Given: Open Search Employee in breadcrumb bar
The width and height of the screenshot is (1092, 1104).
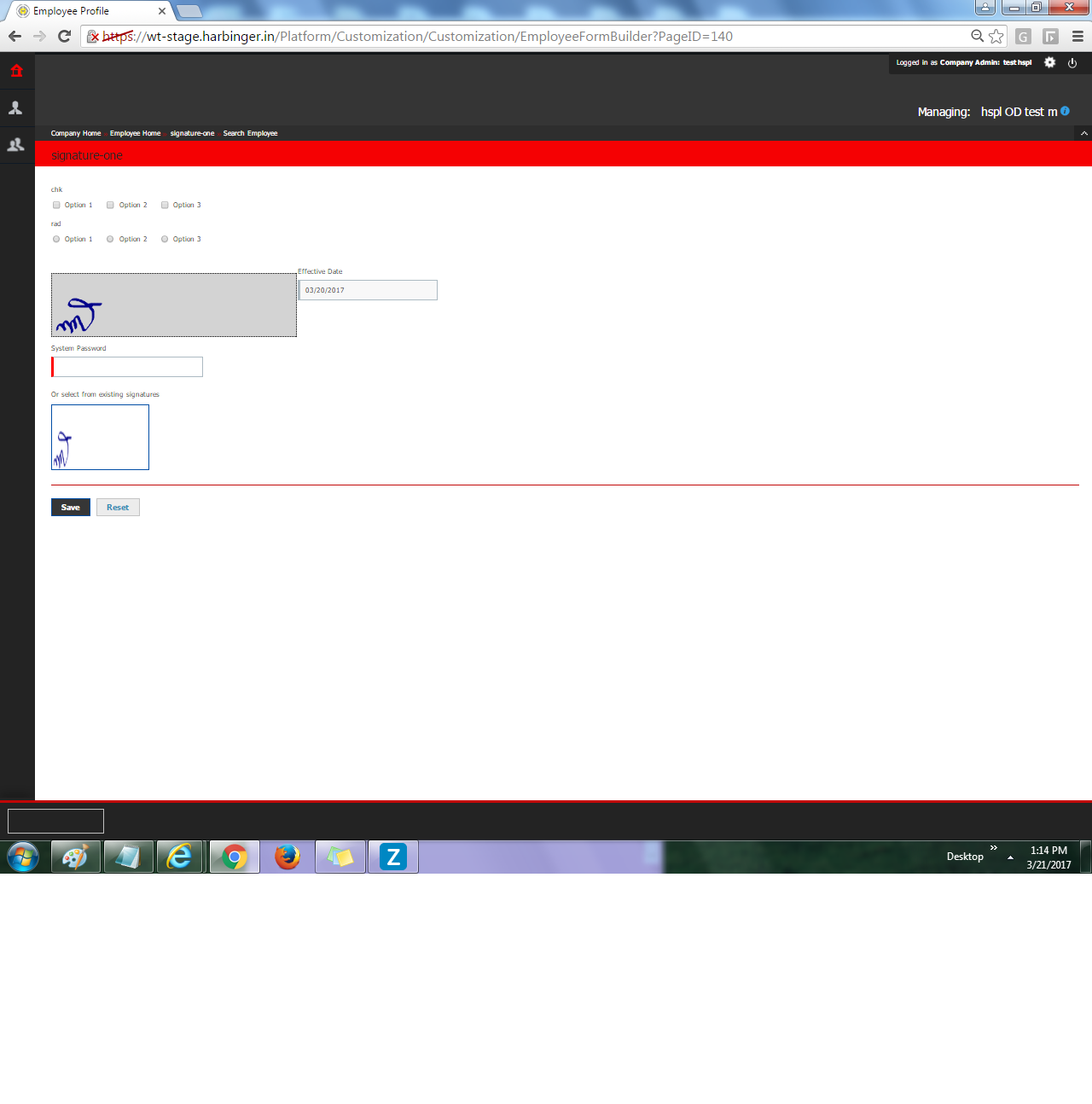Looking at the screenshot, I should [250, 133].
